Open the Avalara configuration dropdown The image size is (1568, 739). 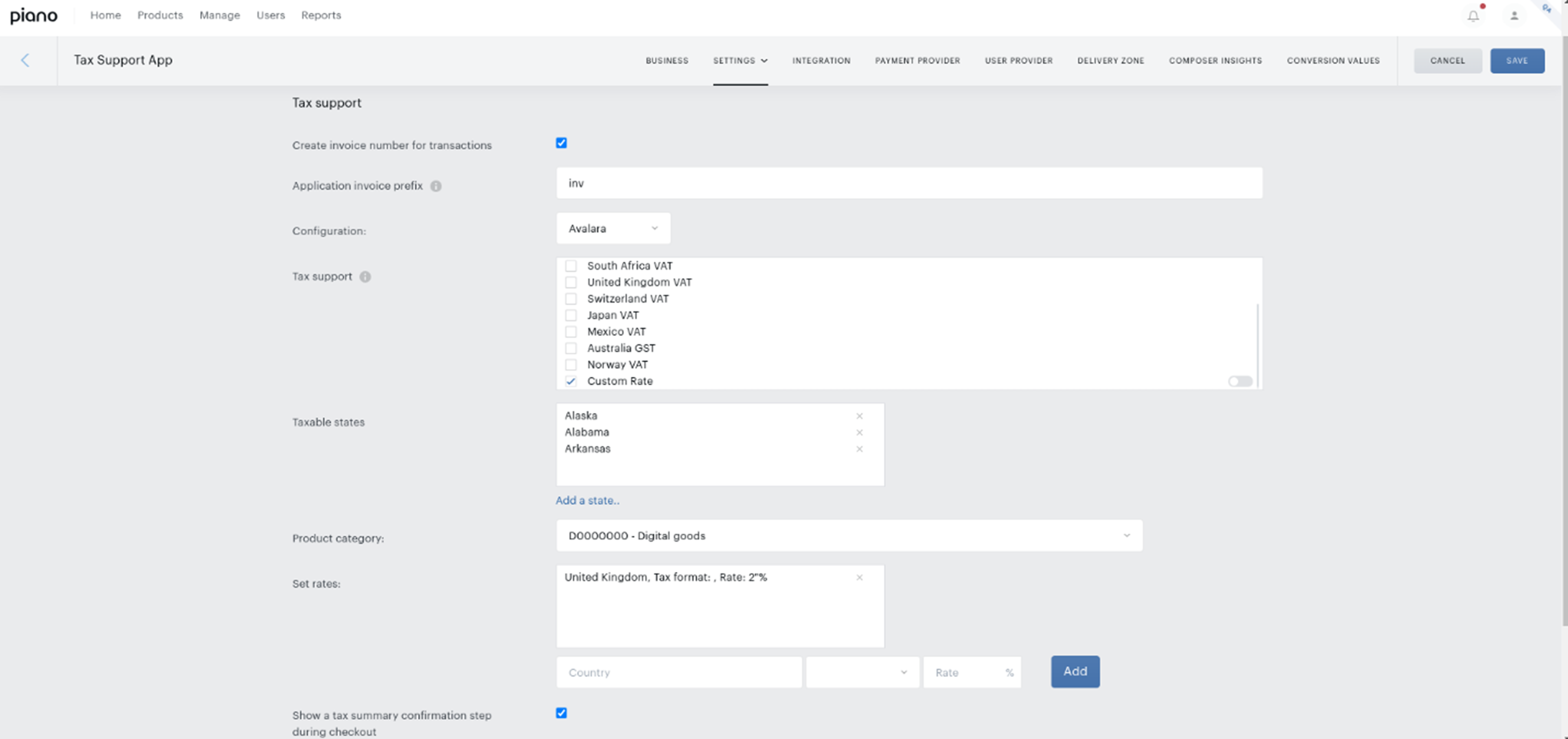(x=613, y=229)
